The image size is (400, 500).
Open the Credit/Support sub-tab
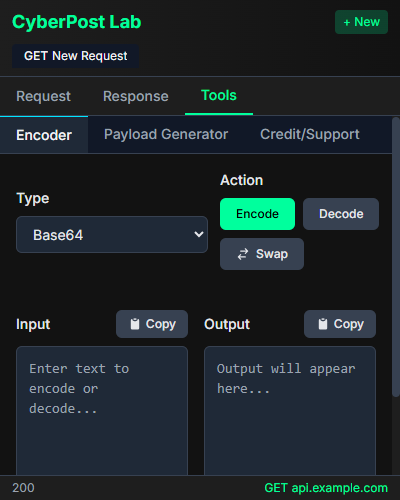[x=310, y=134]
